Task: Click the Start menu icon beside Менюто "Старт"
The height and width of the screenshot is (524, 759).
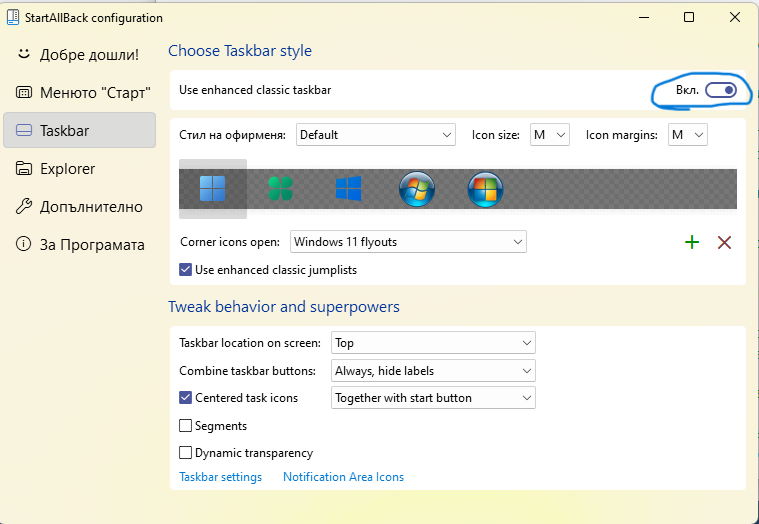Action: tap(24, 92)
